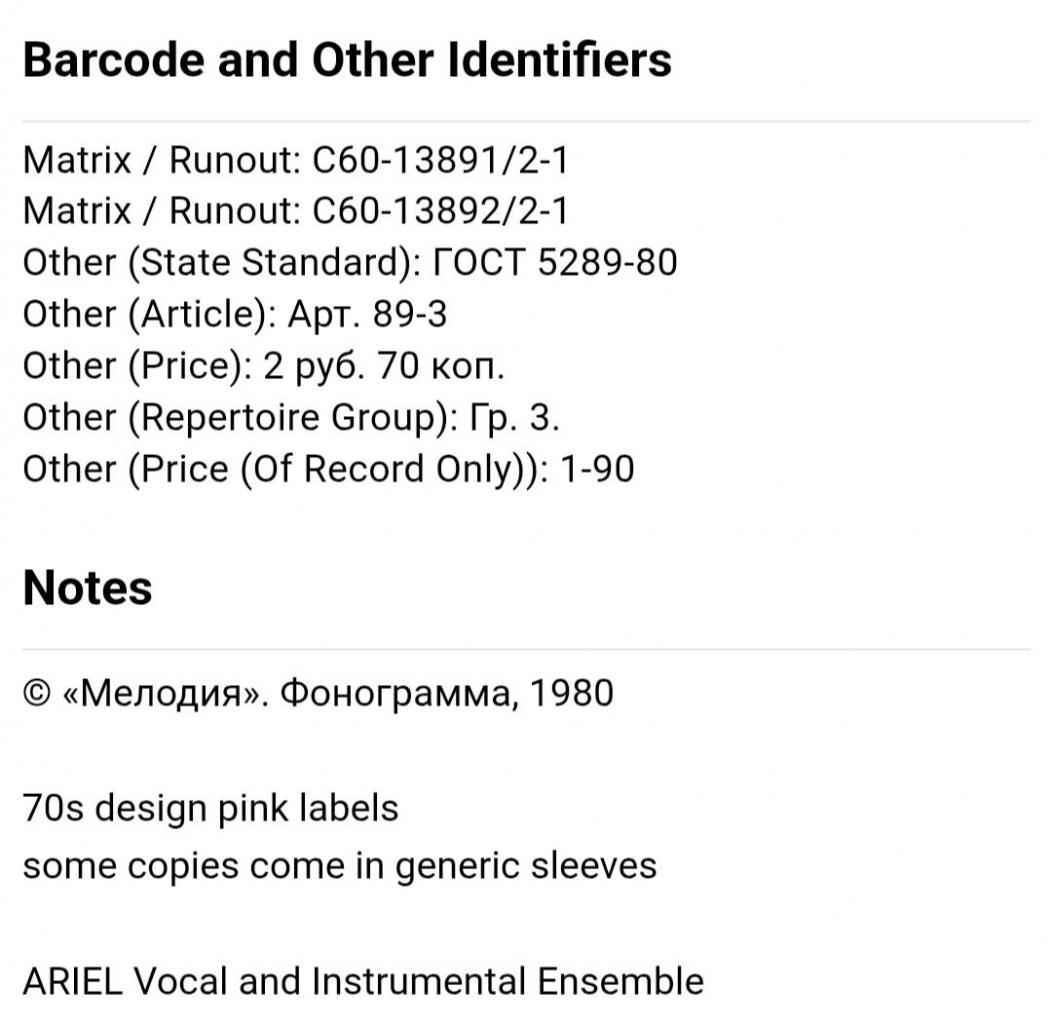Click the Price (Of Record Only) 1-90 entry
The image size is (1052, 1024).
click(x=328, y=468)
